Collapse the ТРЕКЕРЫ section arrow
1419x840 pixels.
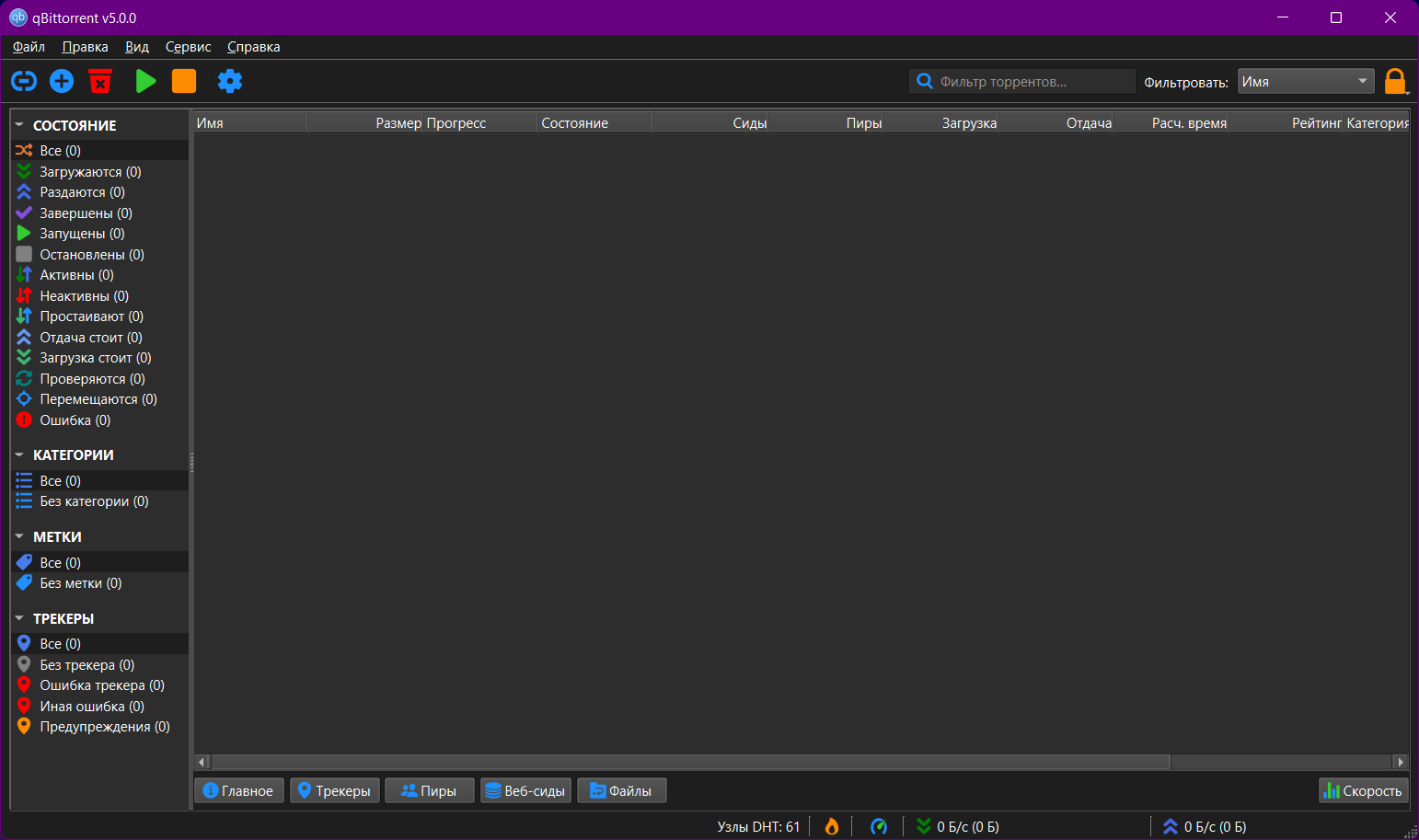[19, 618]
